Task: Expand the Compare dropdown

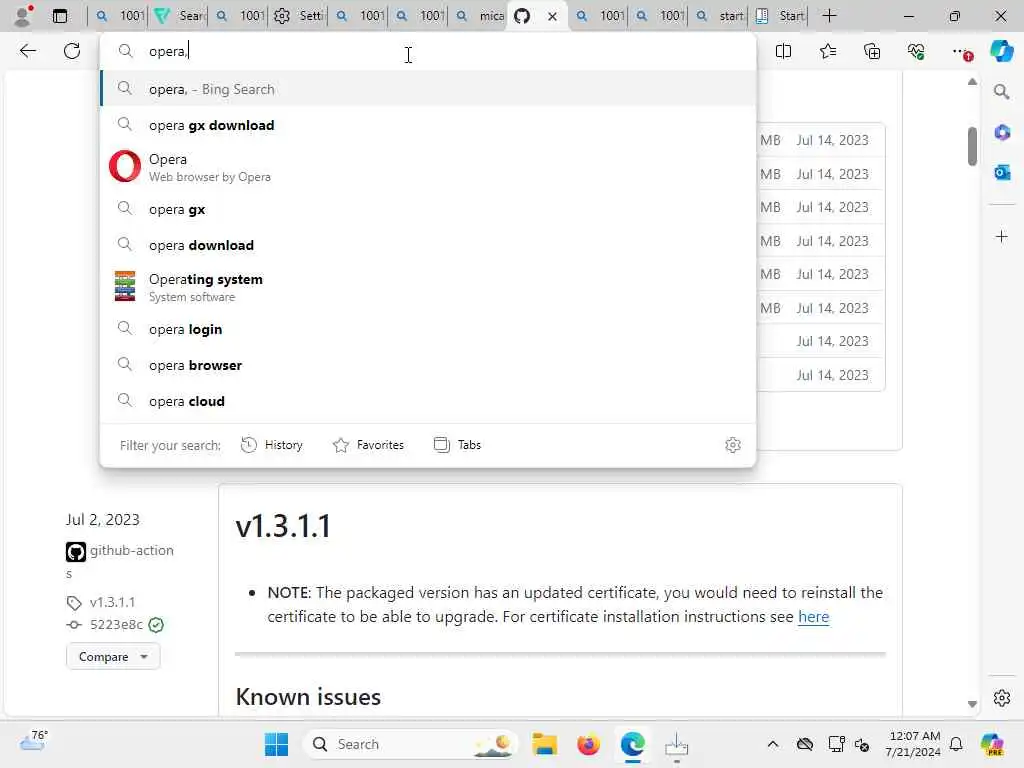Action: (x=113, y=656)
